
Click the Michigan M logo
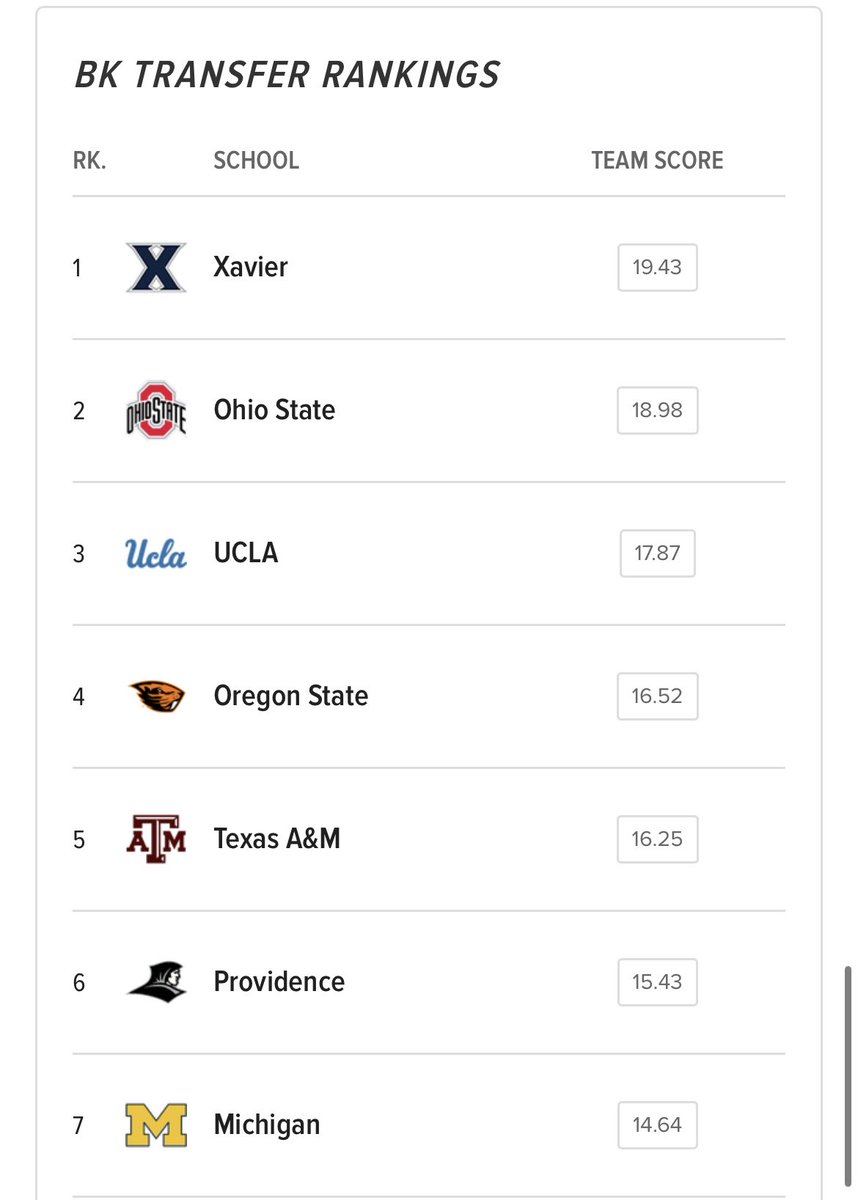point(157,1125)
